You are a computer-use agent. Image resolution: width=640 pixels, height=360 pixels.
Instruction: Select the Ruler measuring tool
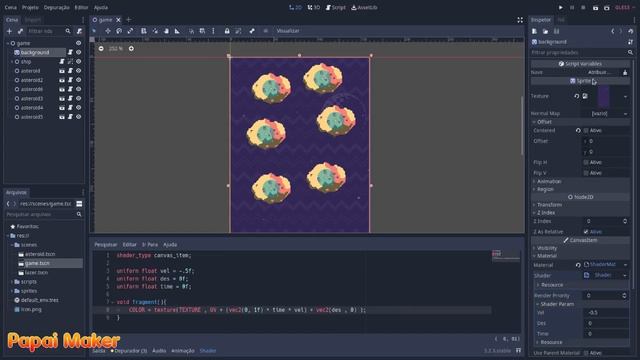177,31
